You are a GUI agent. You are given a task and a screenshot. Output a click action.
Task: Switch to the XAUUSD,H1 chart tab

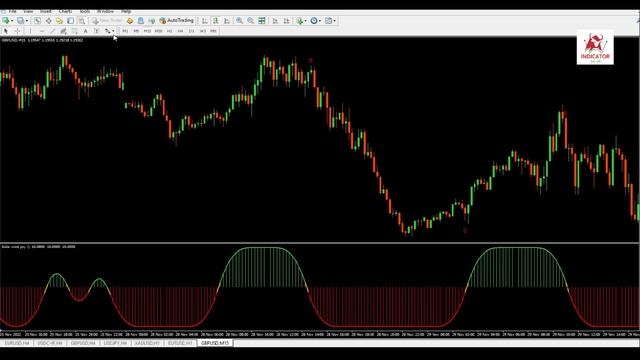point(147,343)
